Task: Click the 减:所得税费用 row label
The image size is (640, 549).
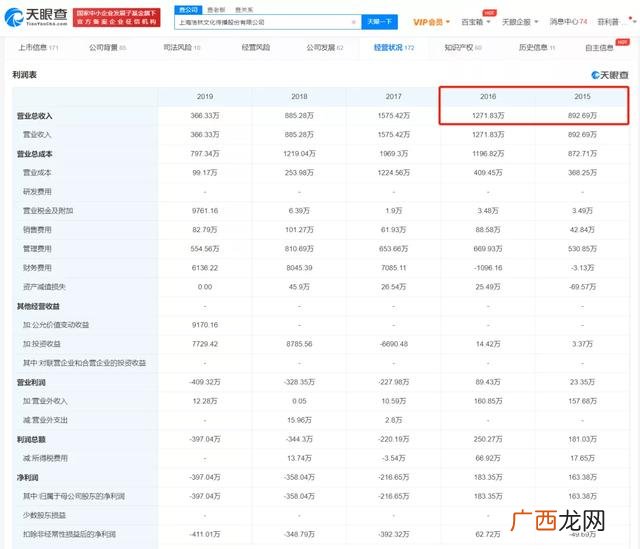Action: (45, 458)
